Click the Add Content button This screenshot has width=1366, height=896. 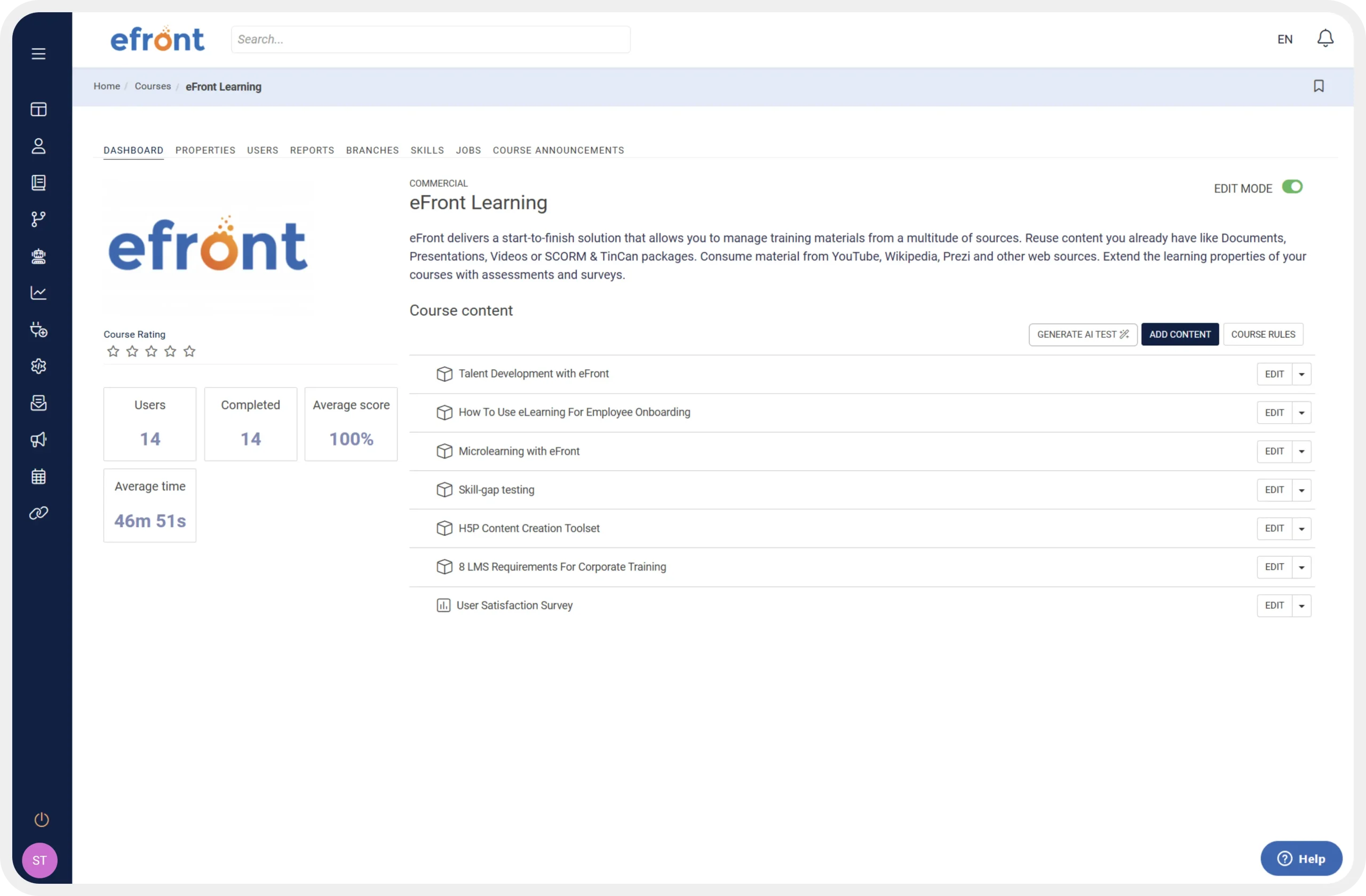coord(1179,334)
